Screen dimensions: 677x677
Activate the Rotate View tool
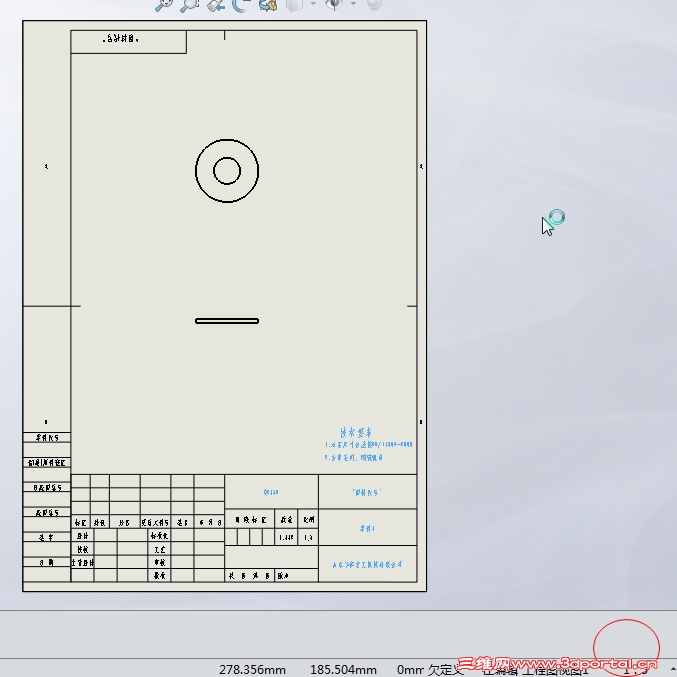point(241,4)
